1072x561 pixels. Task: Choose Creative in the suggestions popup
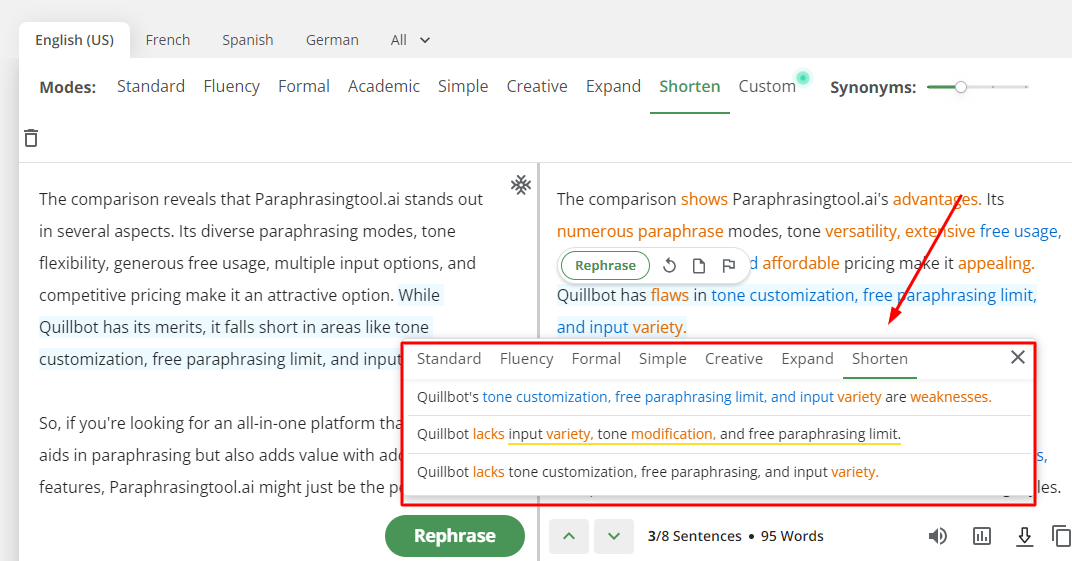pyautogui.click(x=734, y=359)
